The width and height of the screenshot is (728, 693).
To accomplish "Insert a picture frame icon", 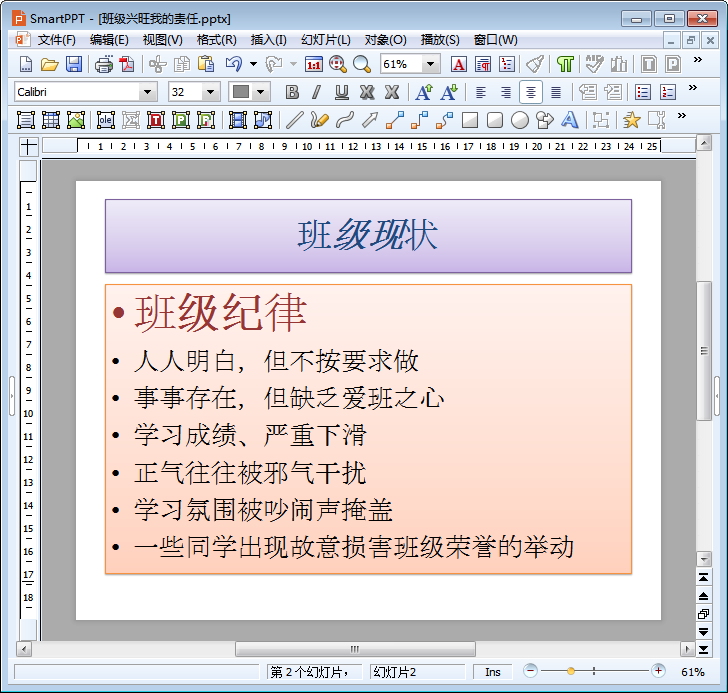I will click(x=76, y=120).
